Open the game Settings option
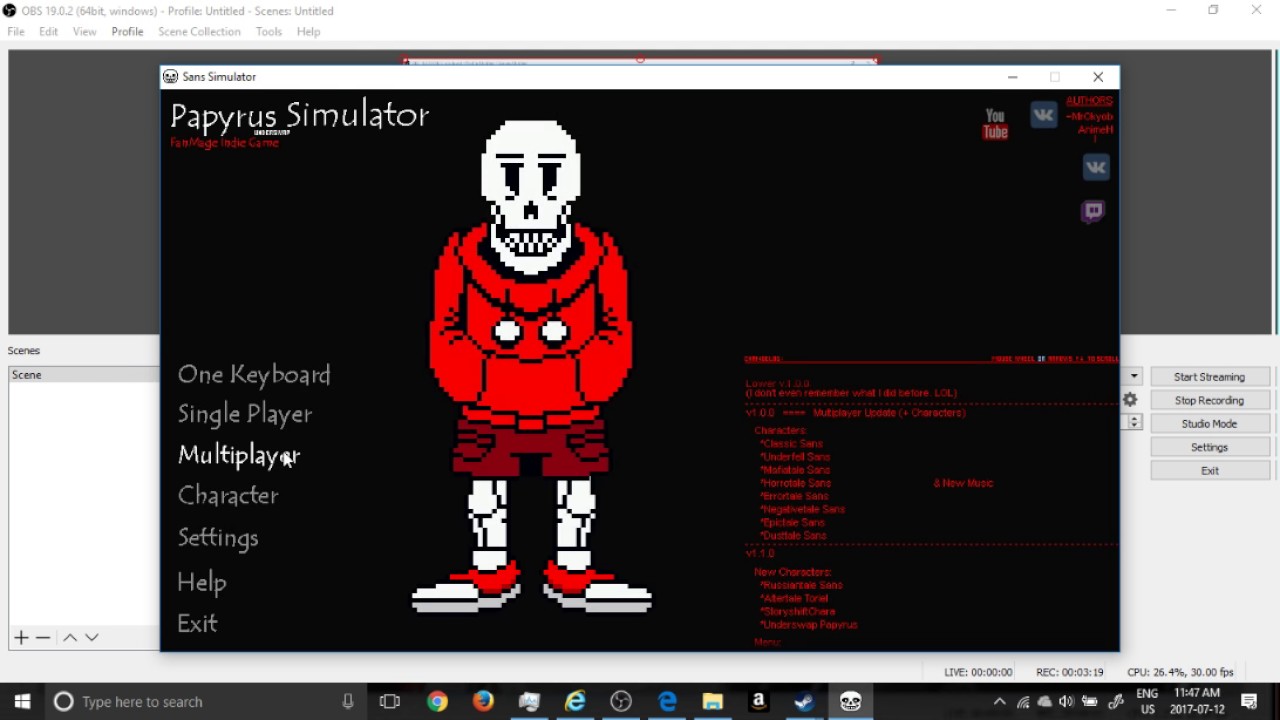The width and height of the screenshot is (1280, 720). [218, 538]
